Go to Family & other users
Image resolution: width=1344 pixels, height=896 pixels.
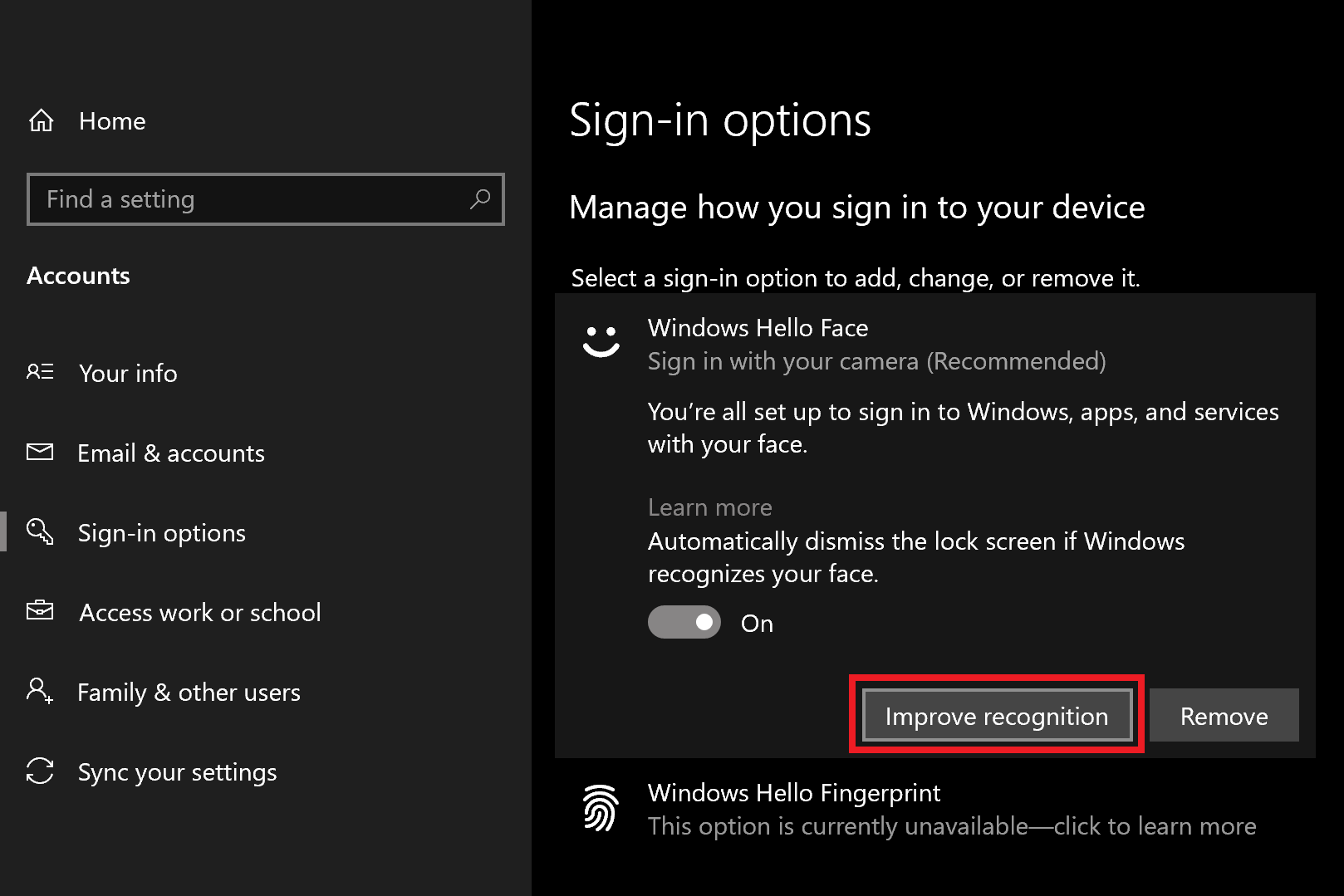[x=189, y=693]
